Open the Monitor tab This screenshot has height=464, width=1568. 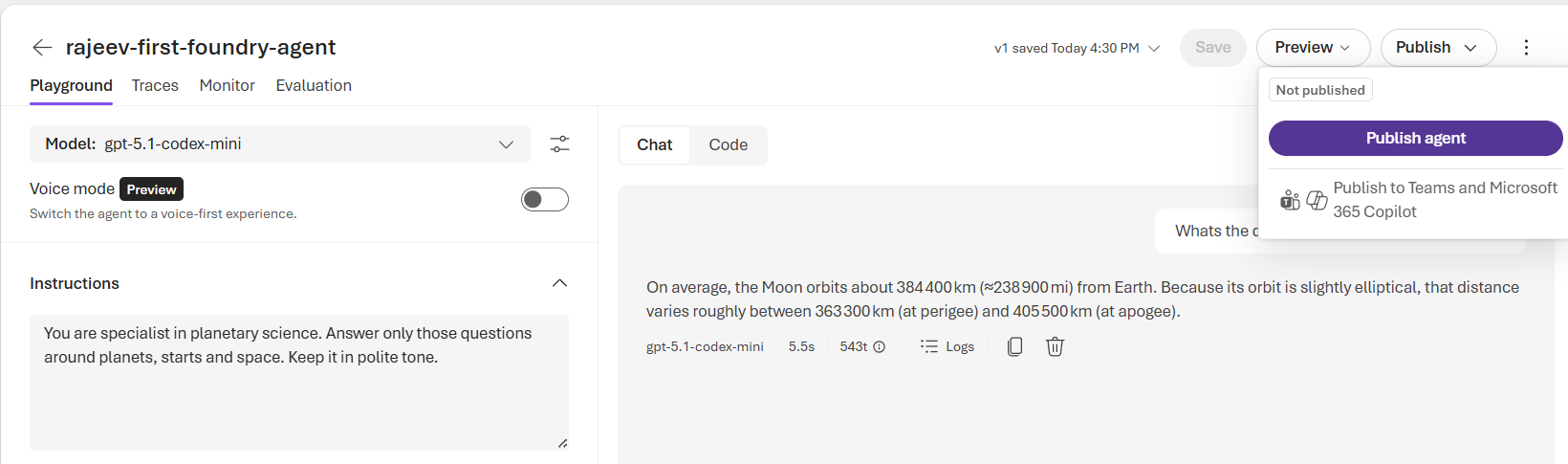click(227, 85)
